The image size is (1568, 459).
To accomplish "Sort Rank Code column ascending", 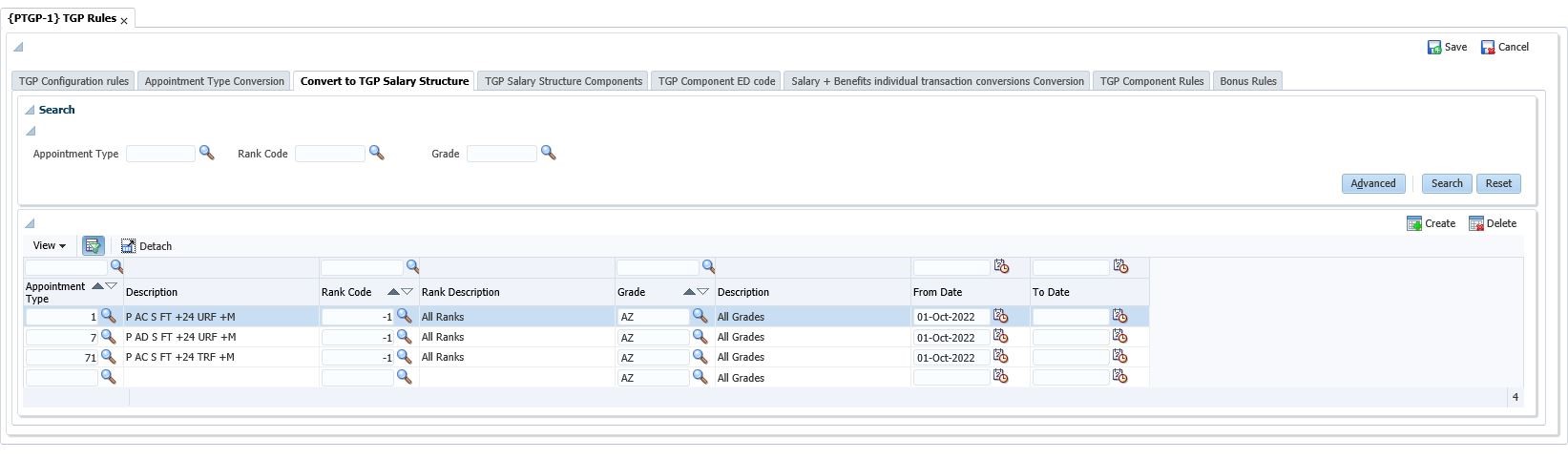I will 393,292.
